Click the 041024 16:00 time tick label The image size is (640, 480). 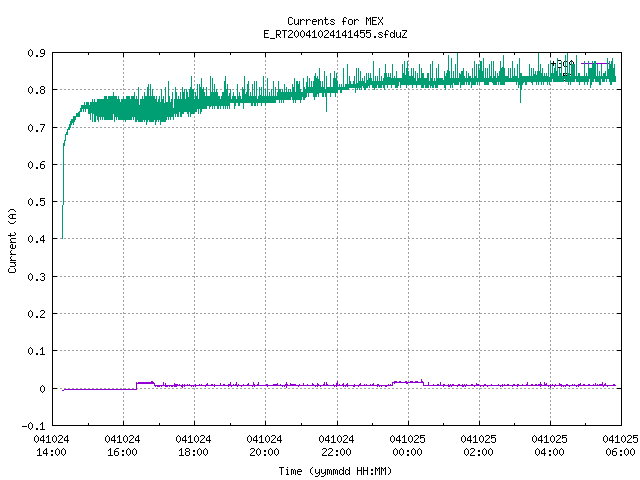tap(122, 446)
